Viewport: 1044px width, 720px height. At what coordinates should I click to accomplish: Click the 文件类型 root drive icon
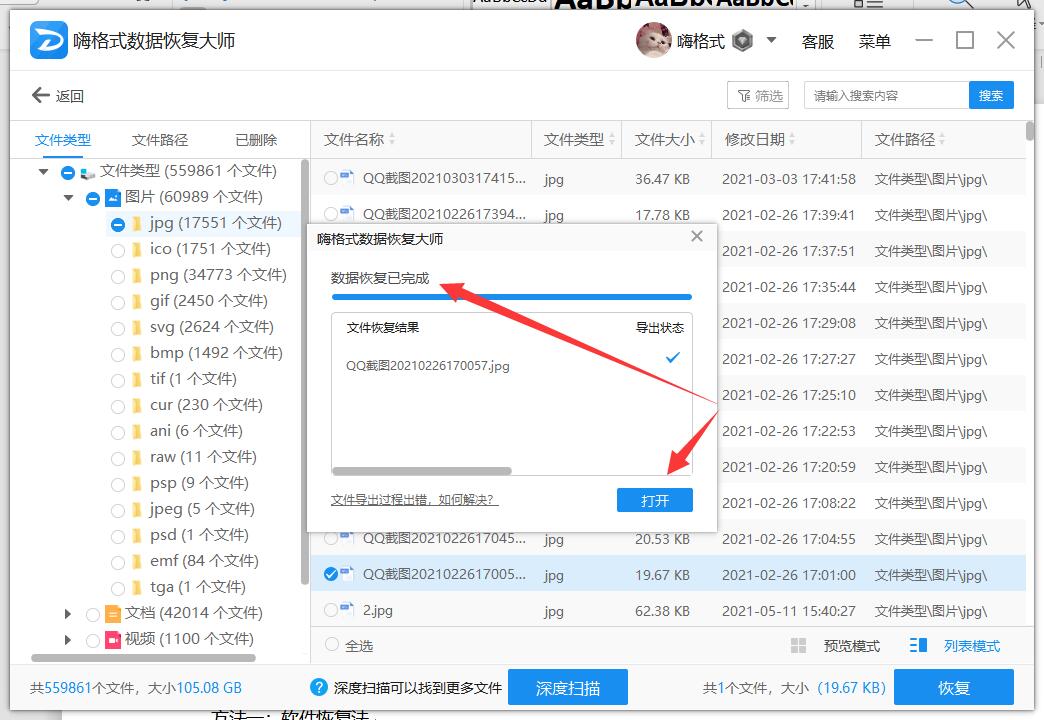point(88,173)
